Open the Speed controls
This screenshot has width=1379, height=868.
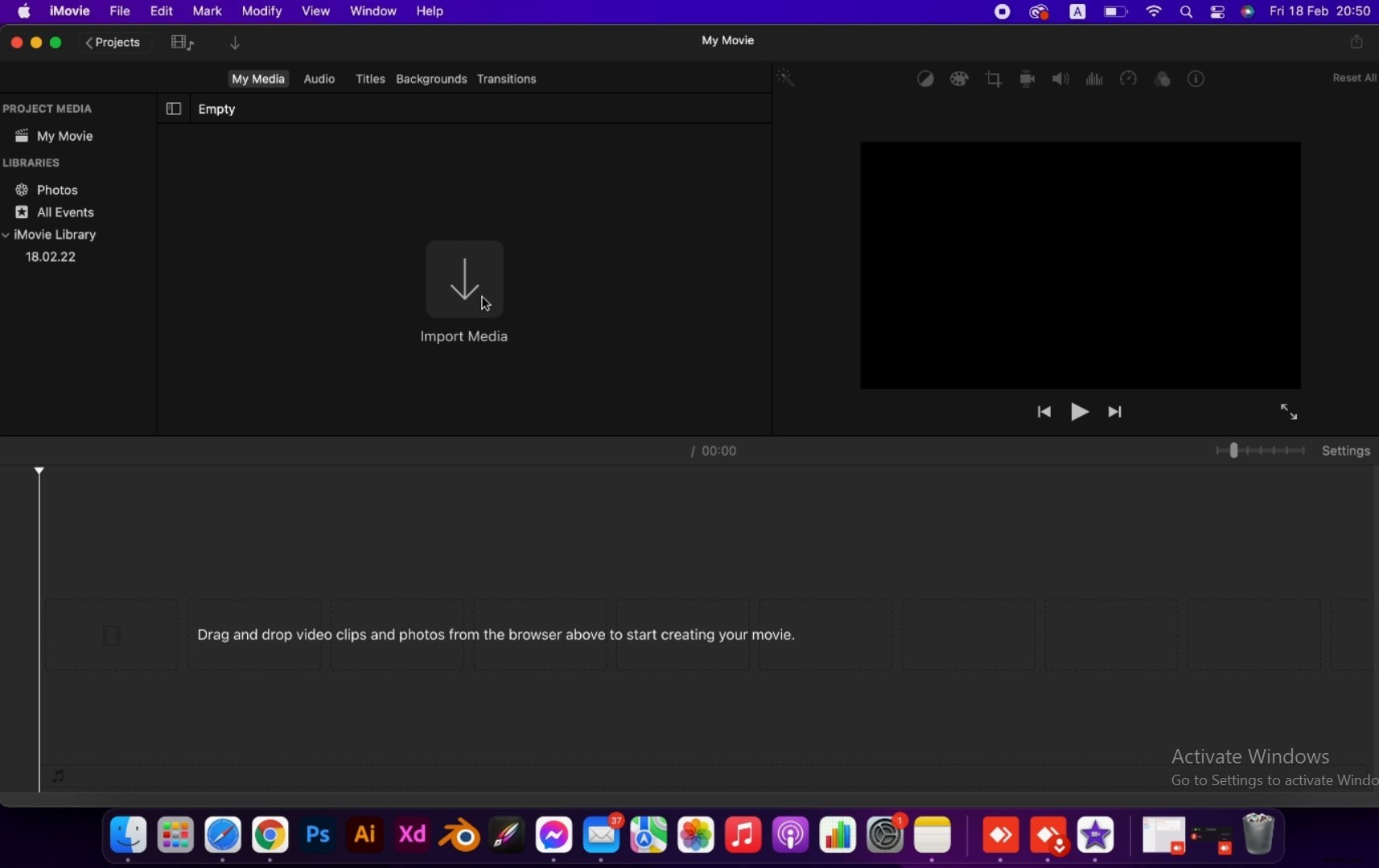[x=1128, y=79]
